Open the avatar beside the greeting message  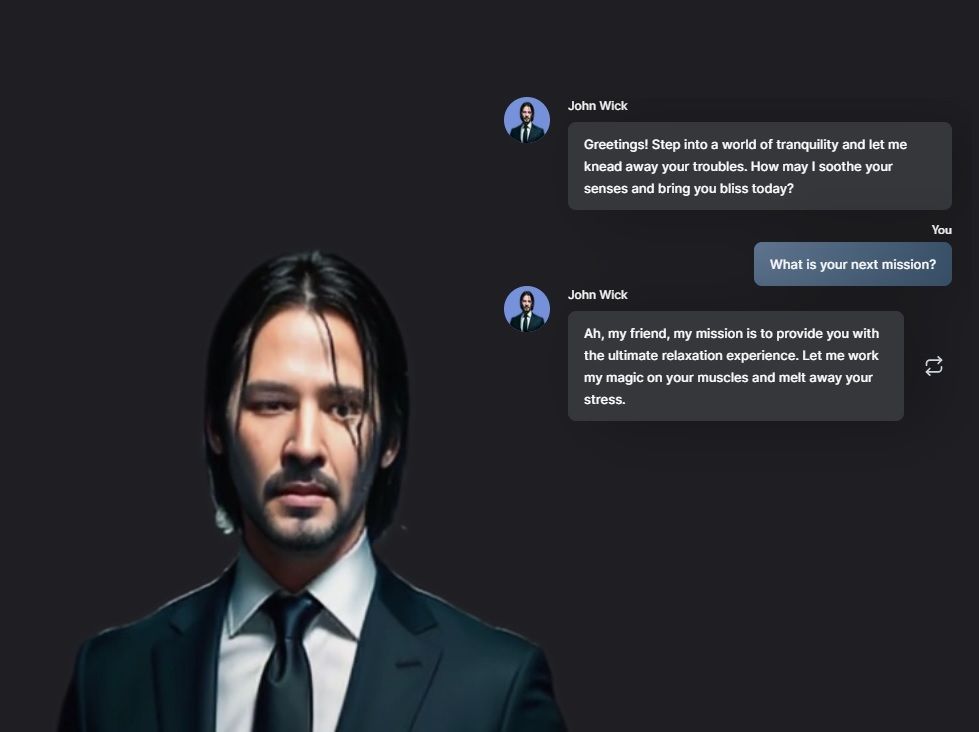(527, 120)
